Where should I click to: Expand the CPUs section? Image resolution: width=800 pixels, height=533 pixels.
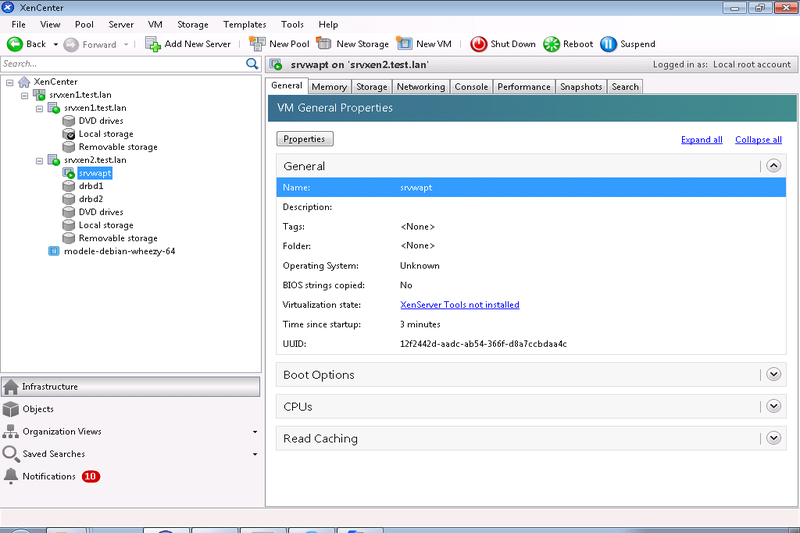pos(773,406)
